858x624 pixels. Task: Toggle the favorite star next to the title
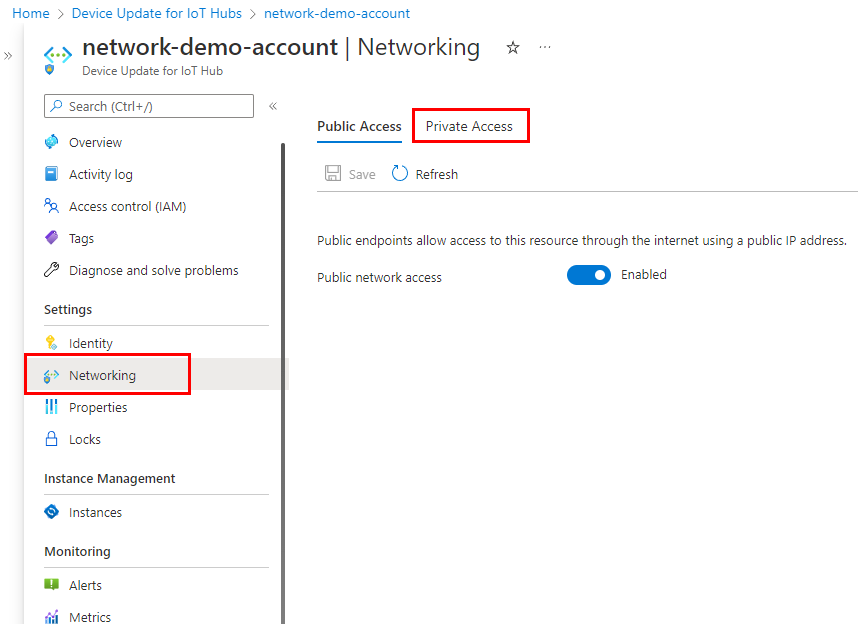pos(512,47)
